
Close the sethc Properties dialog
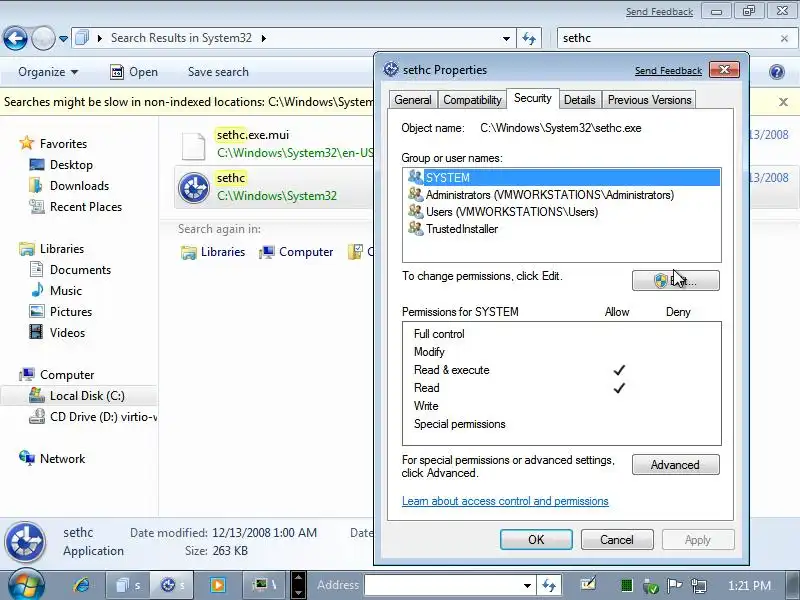(724, 70)
